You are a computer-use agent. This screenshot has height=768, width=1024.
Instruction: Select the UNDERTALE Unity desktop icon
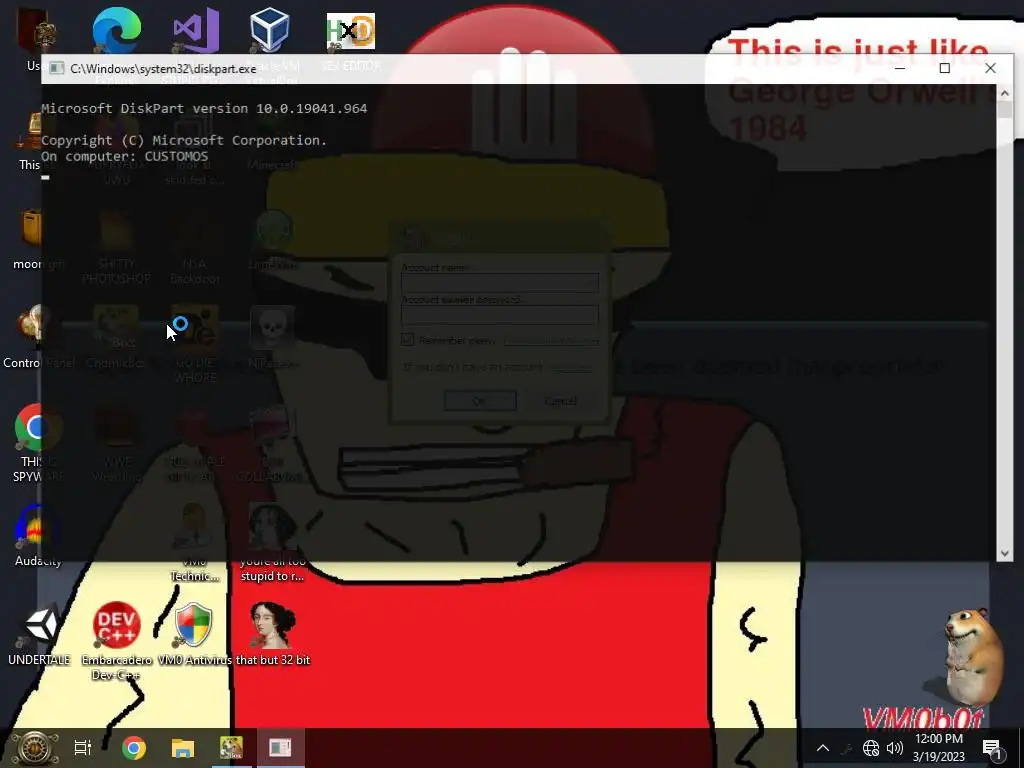tap(39, 625)
